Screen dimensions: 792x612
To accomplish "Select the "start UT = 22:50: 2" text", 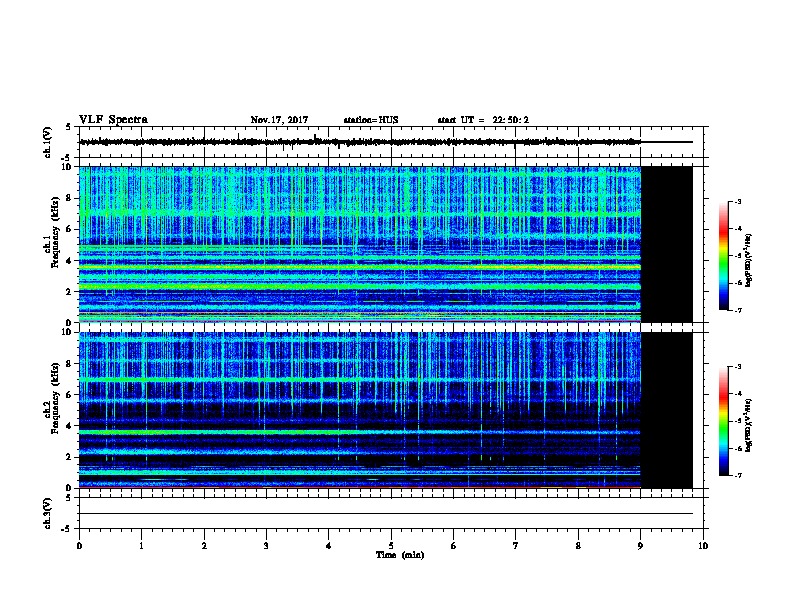I will (x=483, y=120).
